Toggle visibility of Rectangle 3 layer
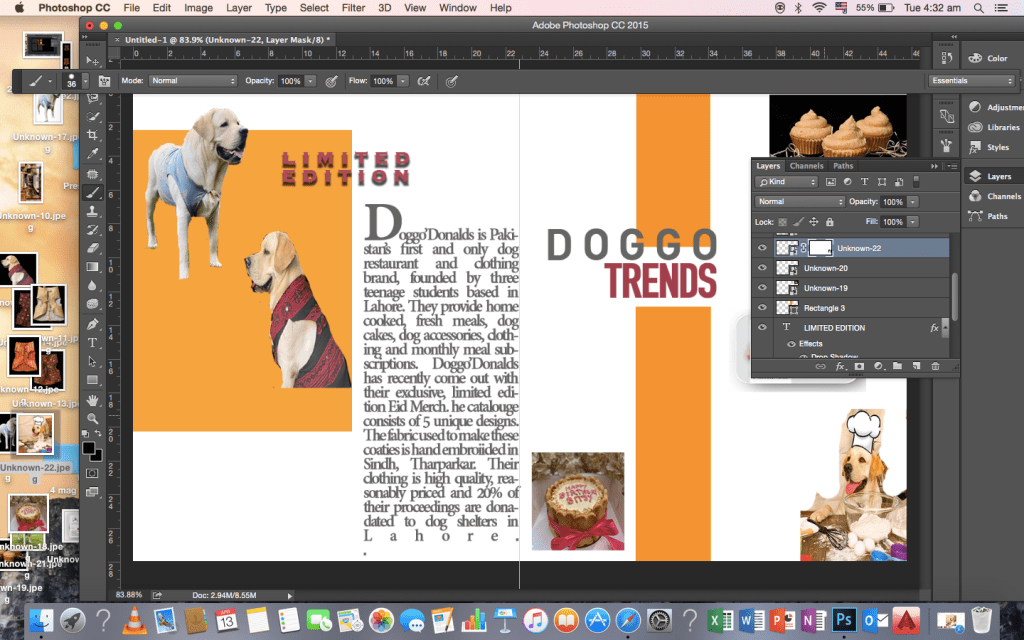The image size is (1024, 640). click(x=762, y=308)
